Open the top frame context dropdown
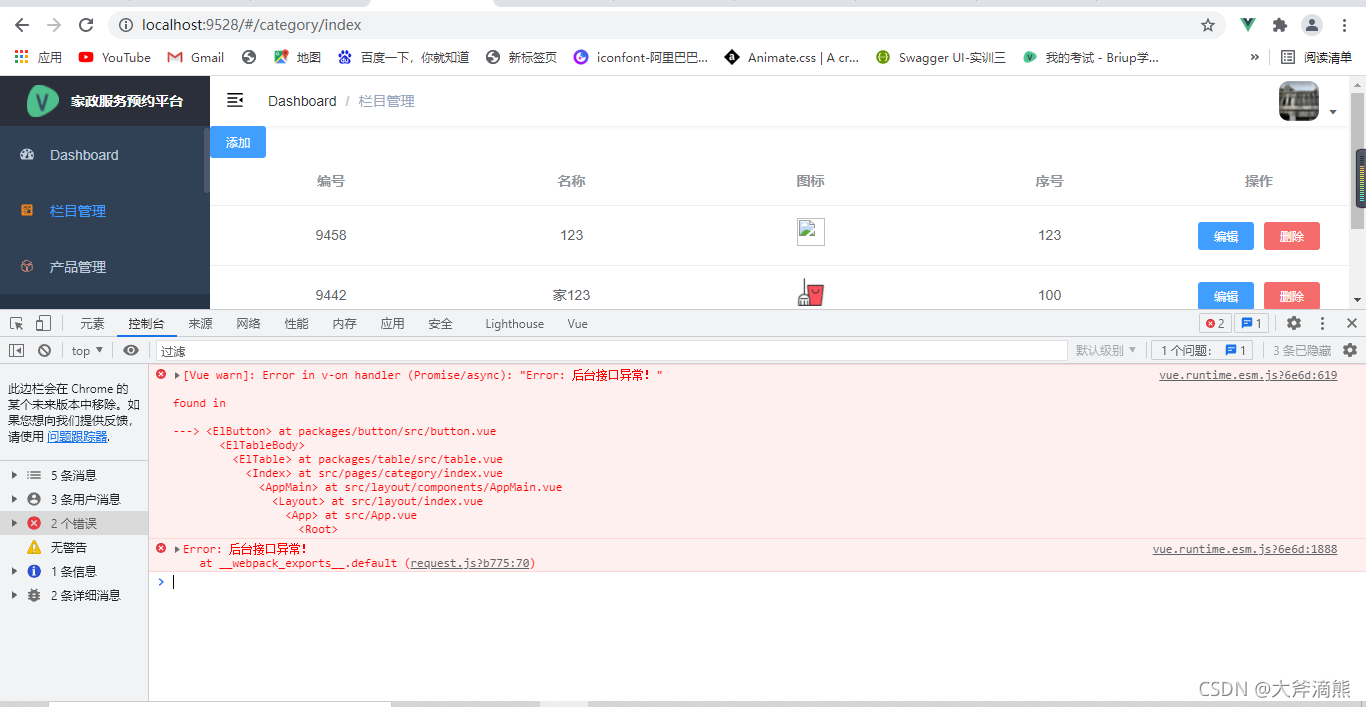 [x=86, y=350]
